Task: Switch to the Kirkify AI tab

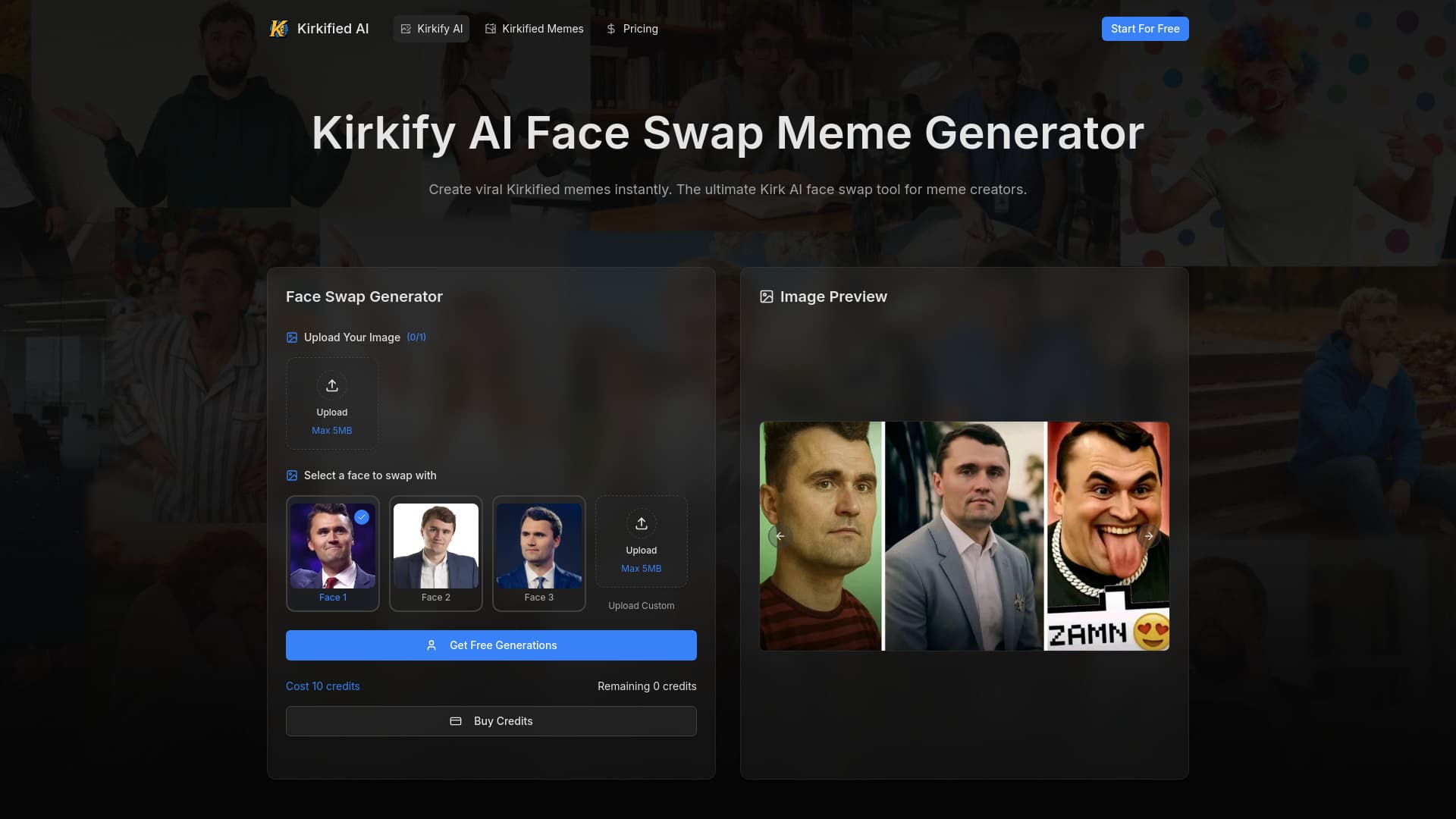Action: tap(431, 28)
